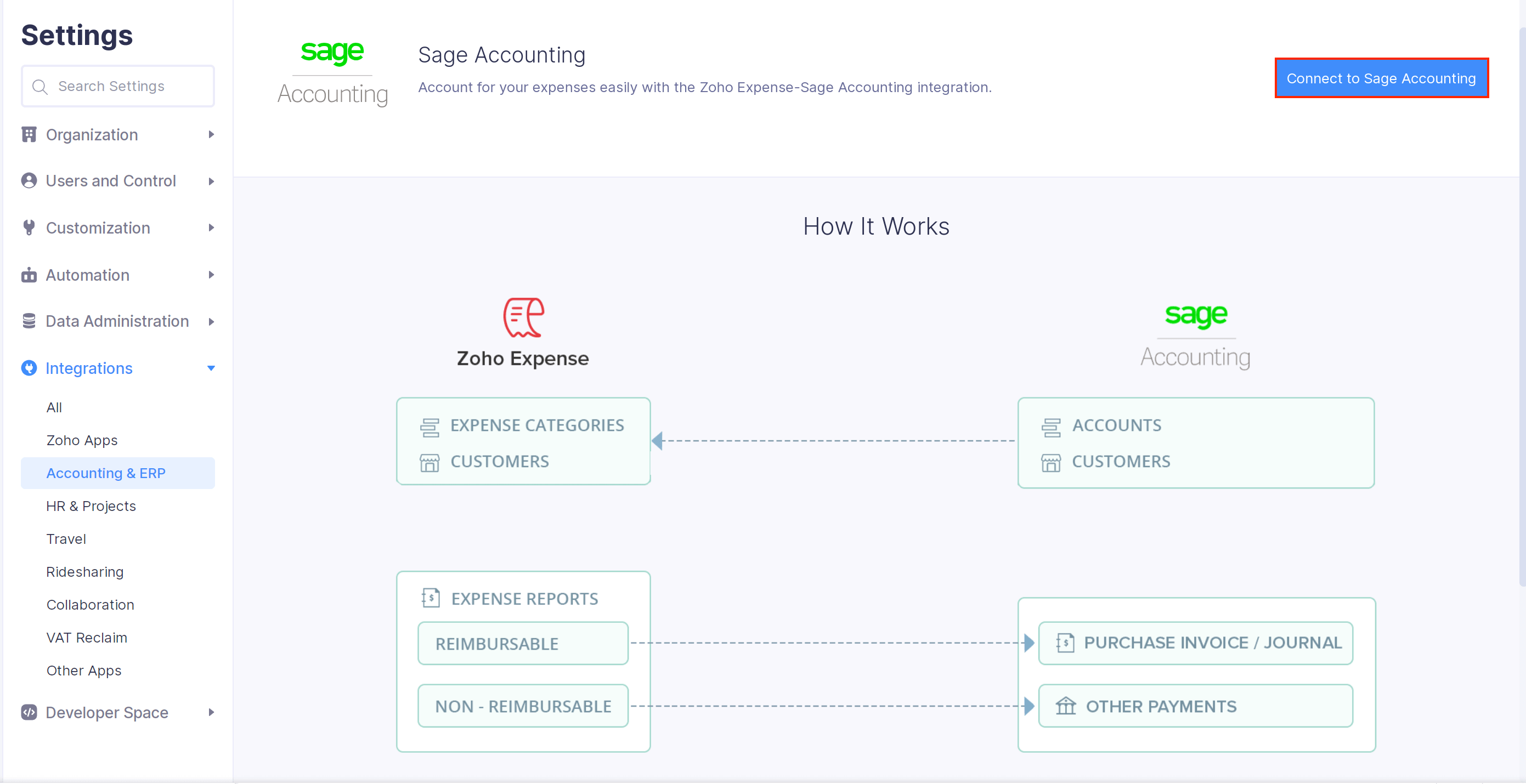
Task: Click the Data Administration database icon
Action: 29,321
